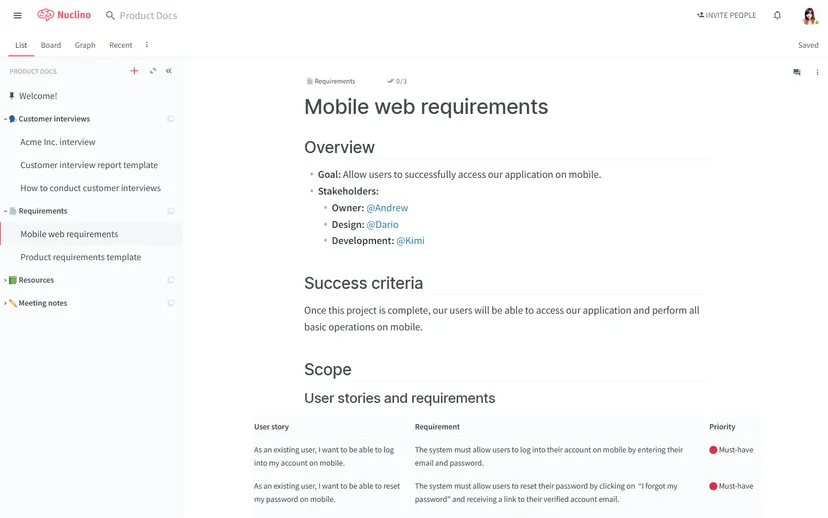Click the square icon on Meeting notes row
This screenshot has height=518, width=828.
pos(171,303)
